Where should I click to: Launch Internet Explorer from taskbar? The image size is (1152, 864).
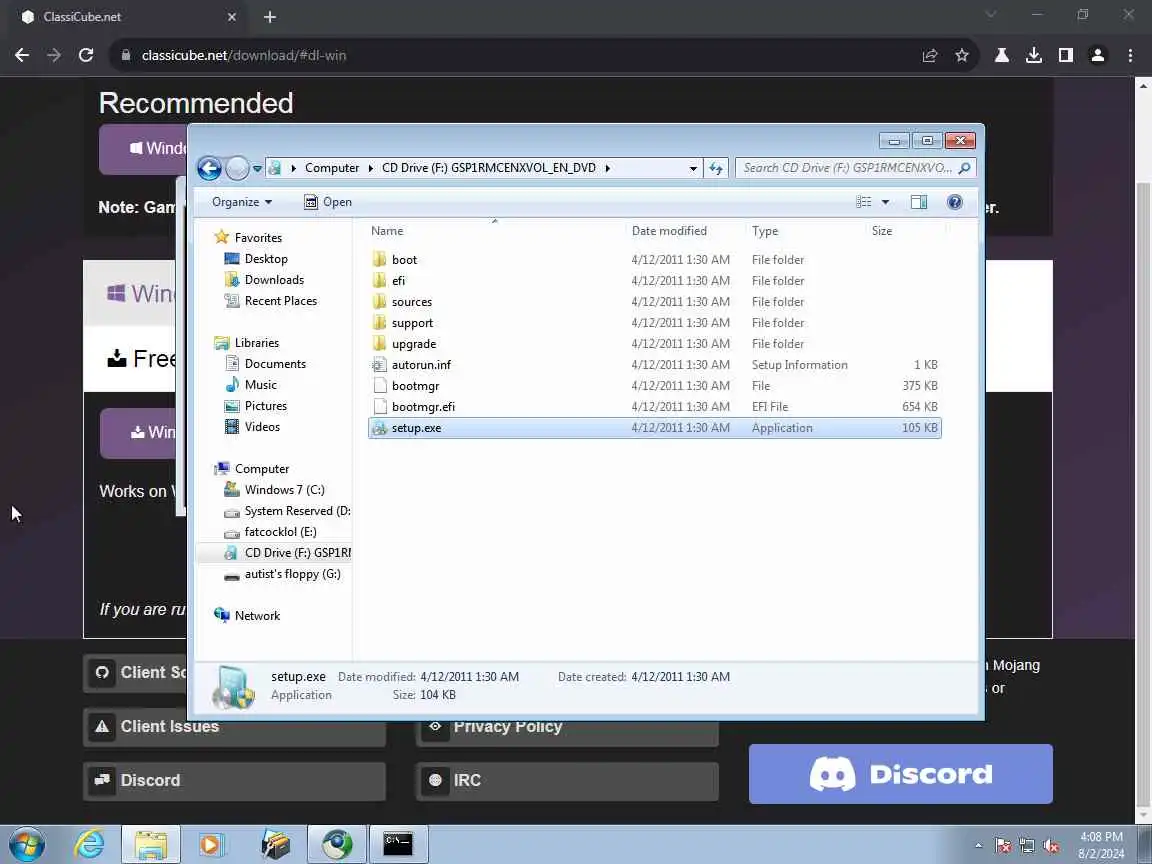tap(89, 845)
